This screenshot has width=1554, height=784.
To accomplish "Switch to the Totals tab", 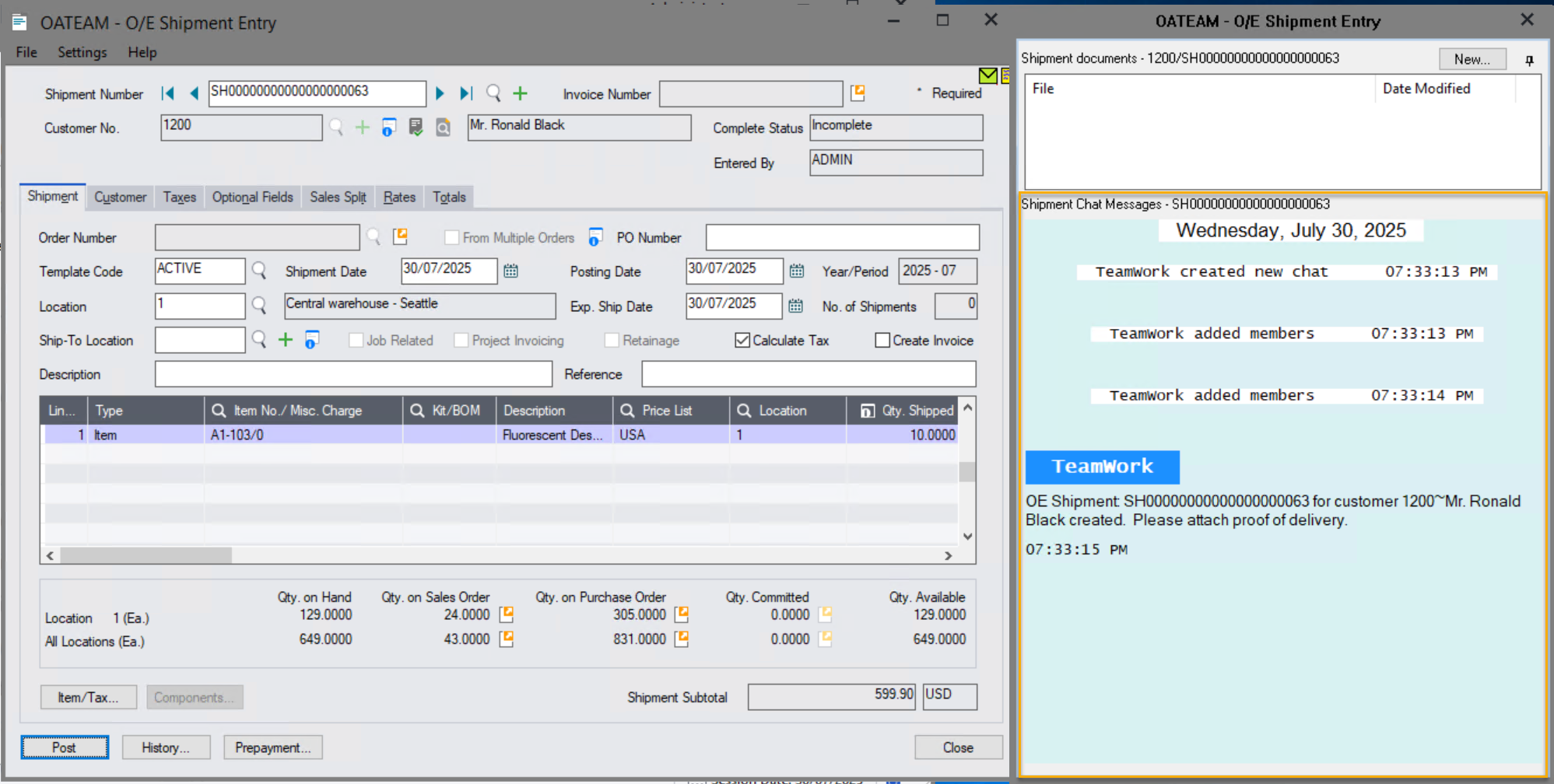I will 449,197.
